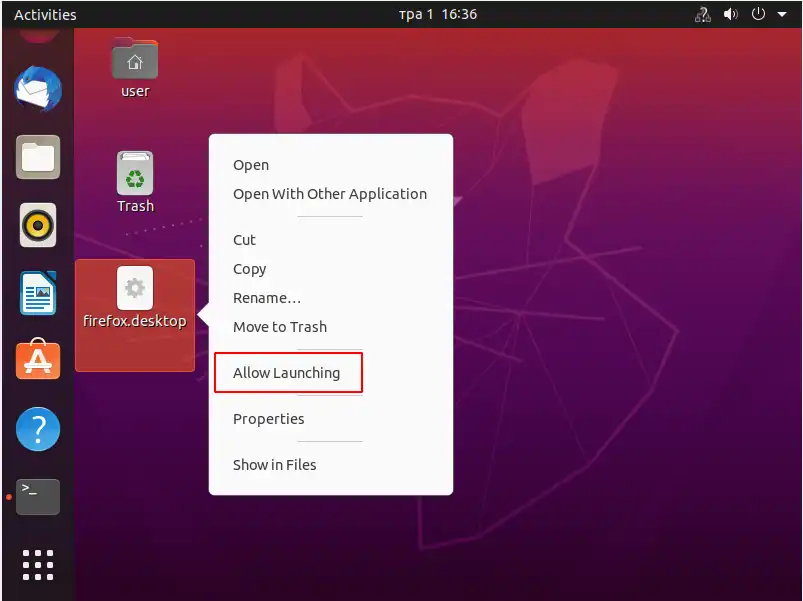Select Move to Trash from the menu
The width and height of the screenshot is (803, 601).
280,326
